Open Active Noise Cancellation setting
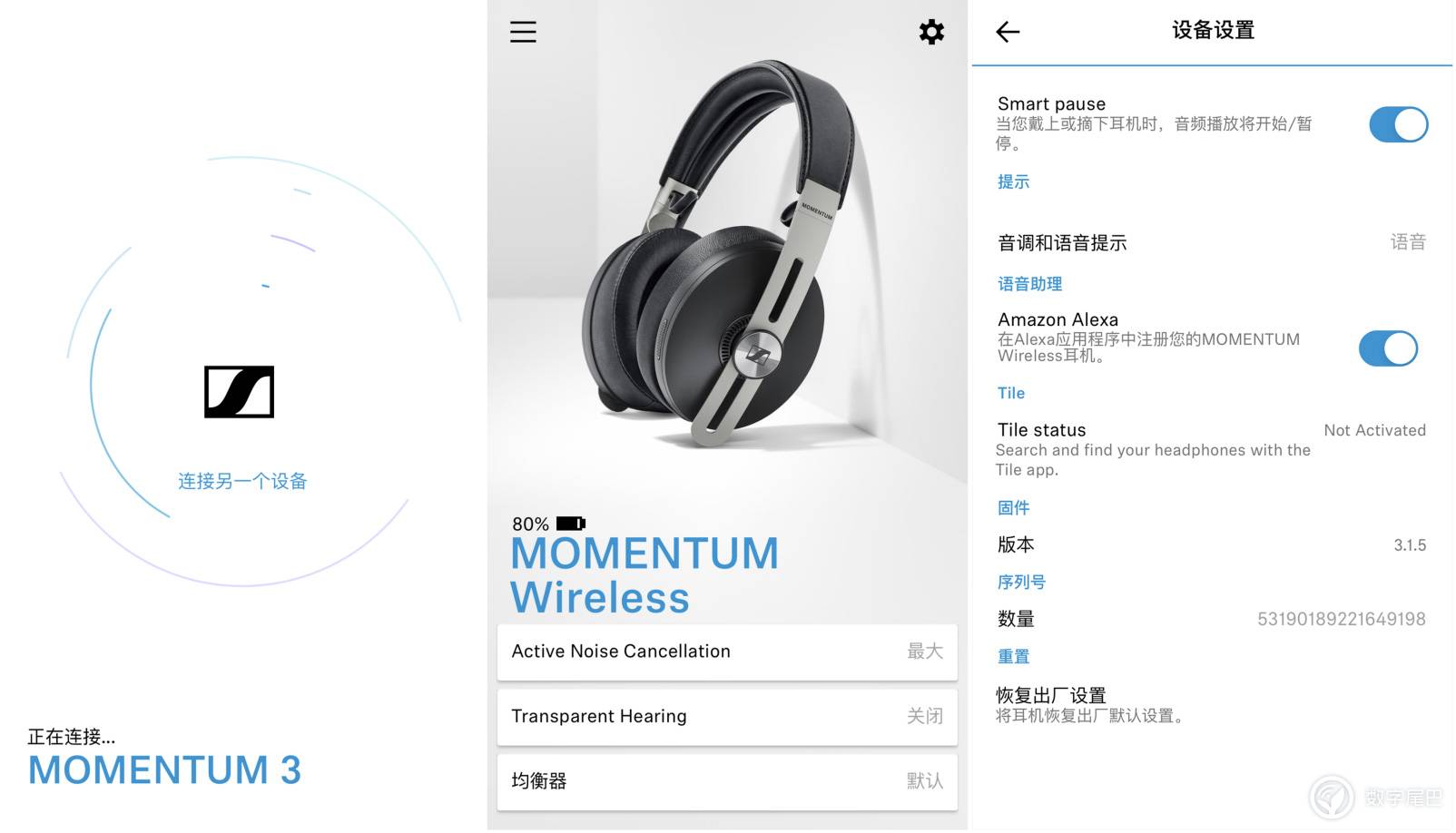This screenshot has width=1456, height=833. (x=727, y=652)
